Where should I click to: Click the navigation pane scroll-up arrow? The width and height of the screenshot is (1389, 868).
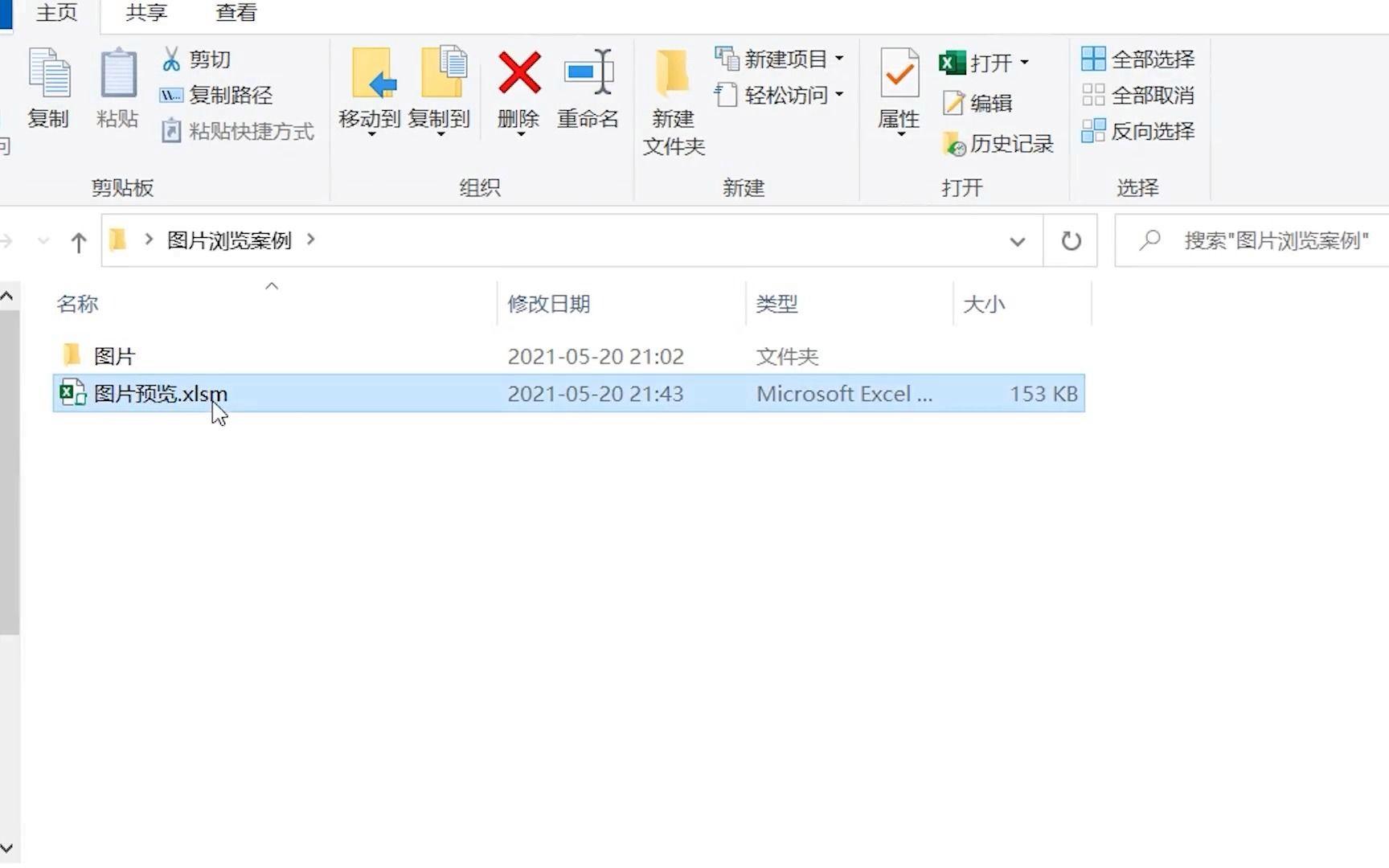pyautogui.click(x=7, y=297)
